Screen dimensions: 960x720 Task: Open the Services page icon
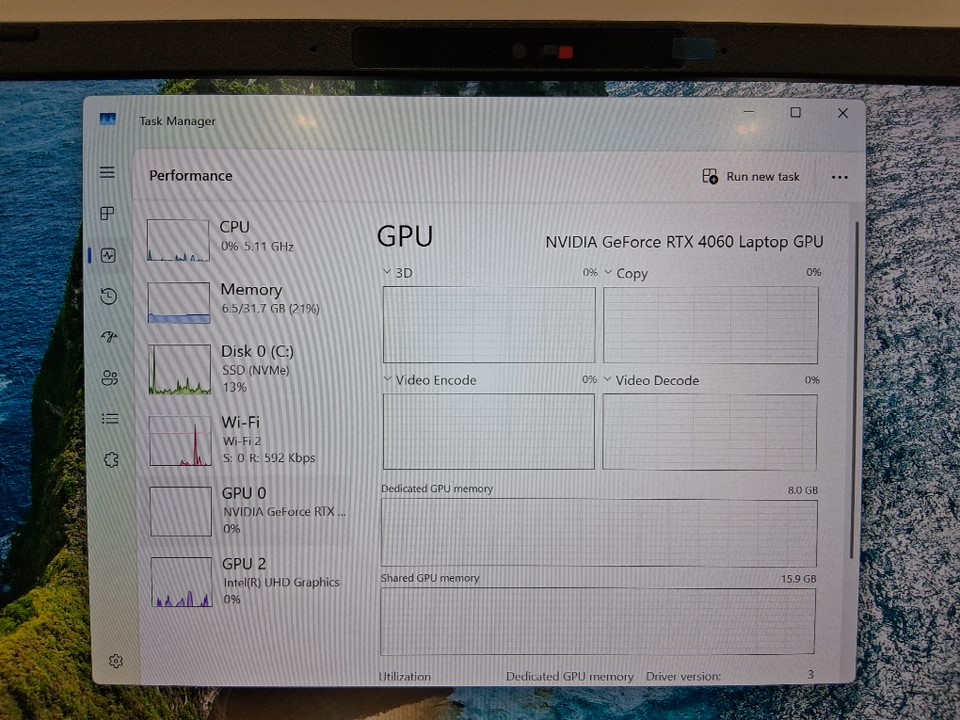[x=111, y=459]
